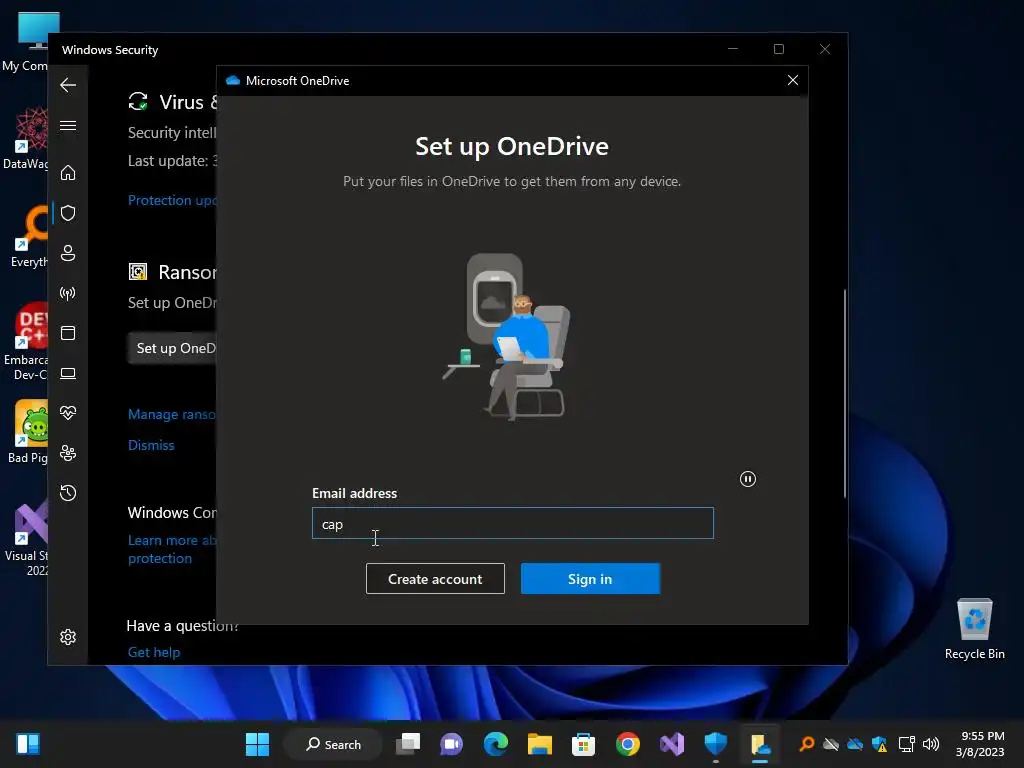The height and width of the screenshot is (768, 1024).
Task: Go back in Windows Security
Action: 68,85
